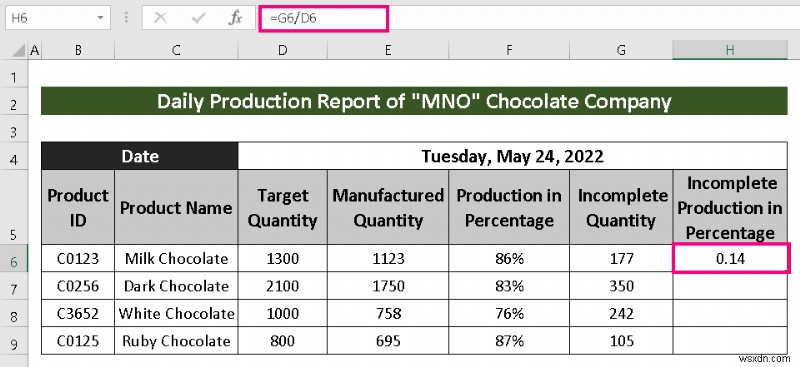Select column F header
The height and width of the screenshot is (367, 800).
point(509,50)
